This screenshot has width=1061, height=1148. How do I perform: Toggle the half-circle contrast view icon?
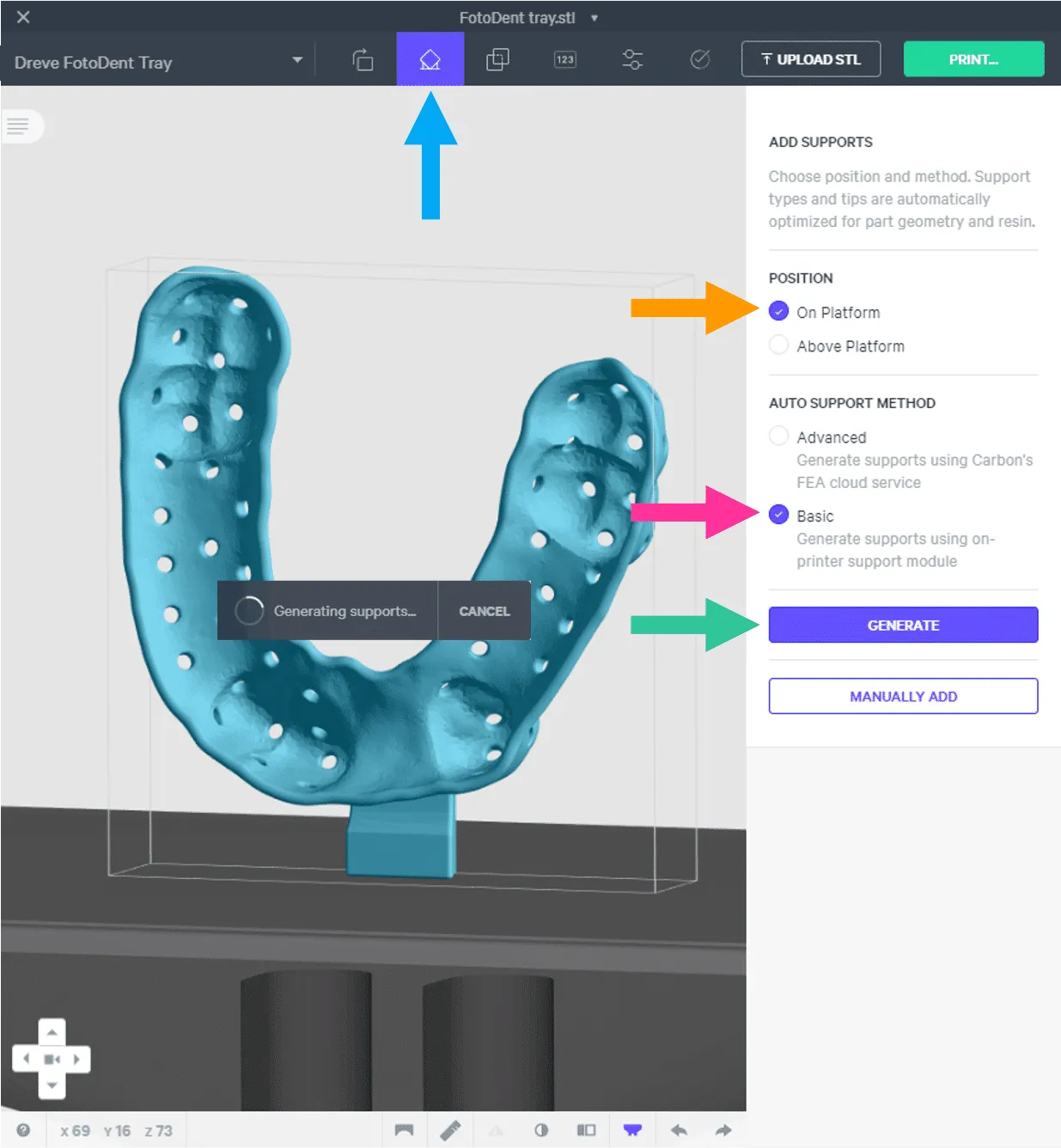tap(541, 1130)
